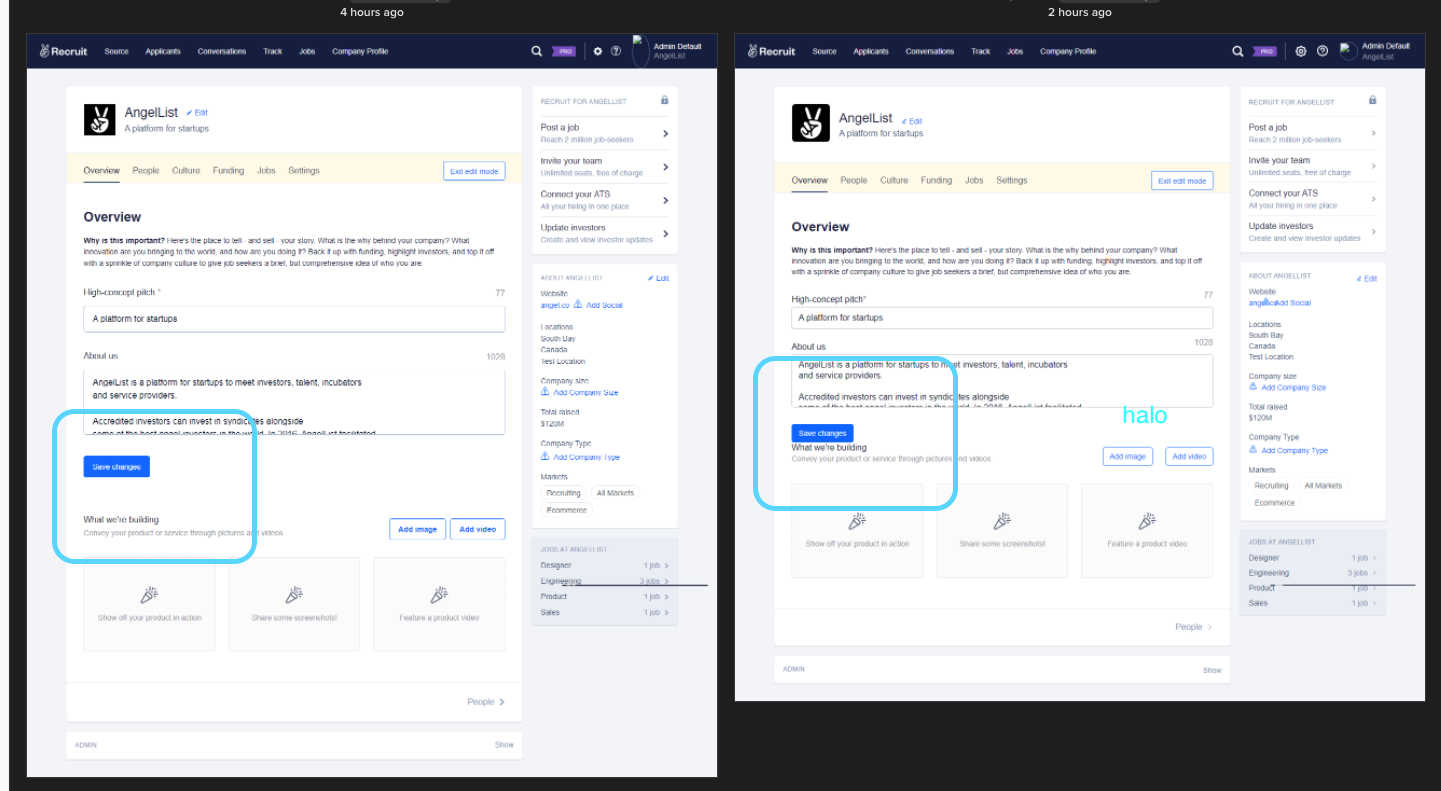Click 'Add Company Type' link in the right screenshot

click(x=1294, y=451)
